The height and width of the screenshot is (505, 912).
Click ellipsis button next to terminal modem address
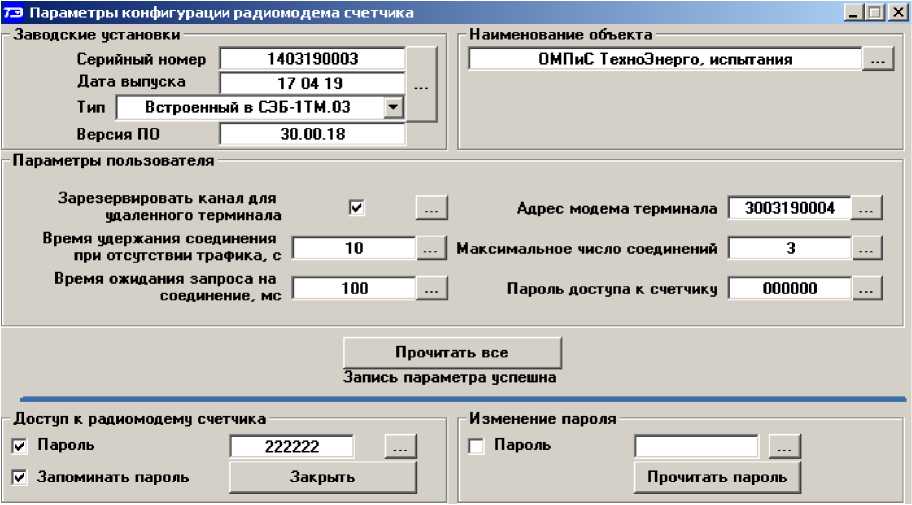(868, 208)
